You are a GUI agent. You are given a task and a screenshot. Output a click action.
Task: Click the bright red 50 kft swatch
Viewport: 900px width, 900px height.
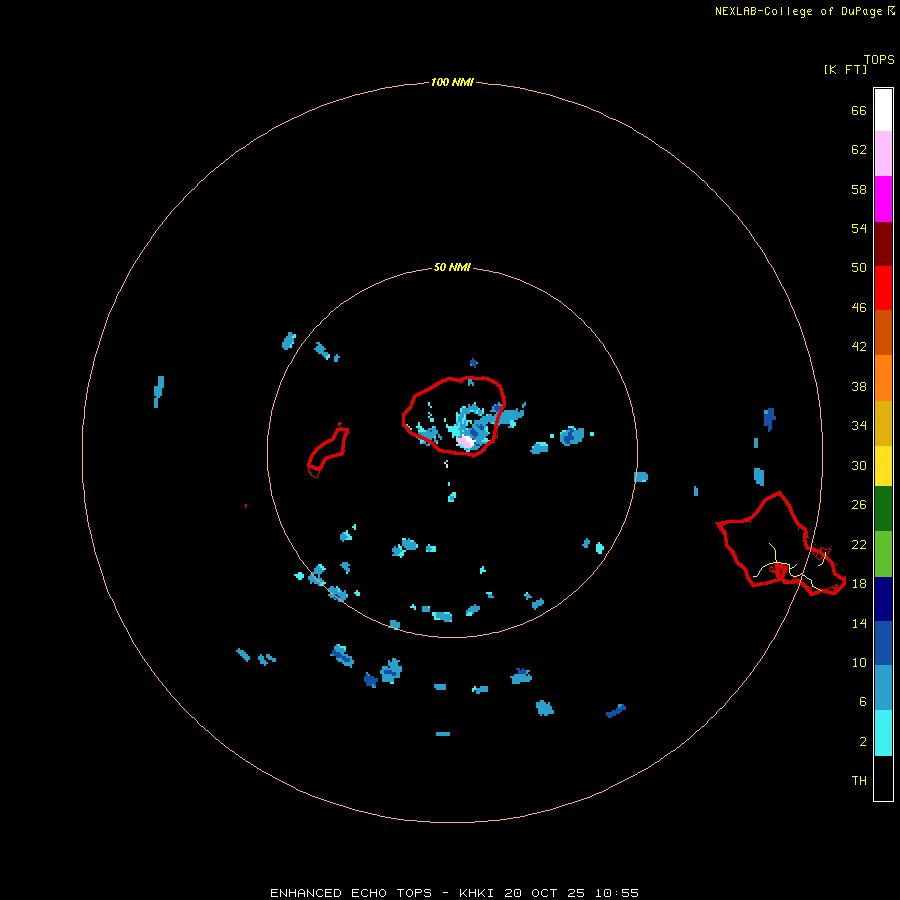pyautogui.click(x=883, y=288)
